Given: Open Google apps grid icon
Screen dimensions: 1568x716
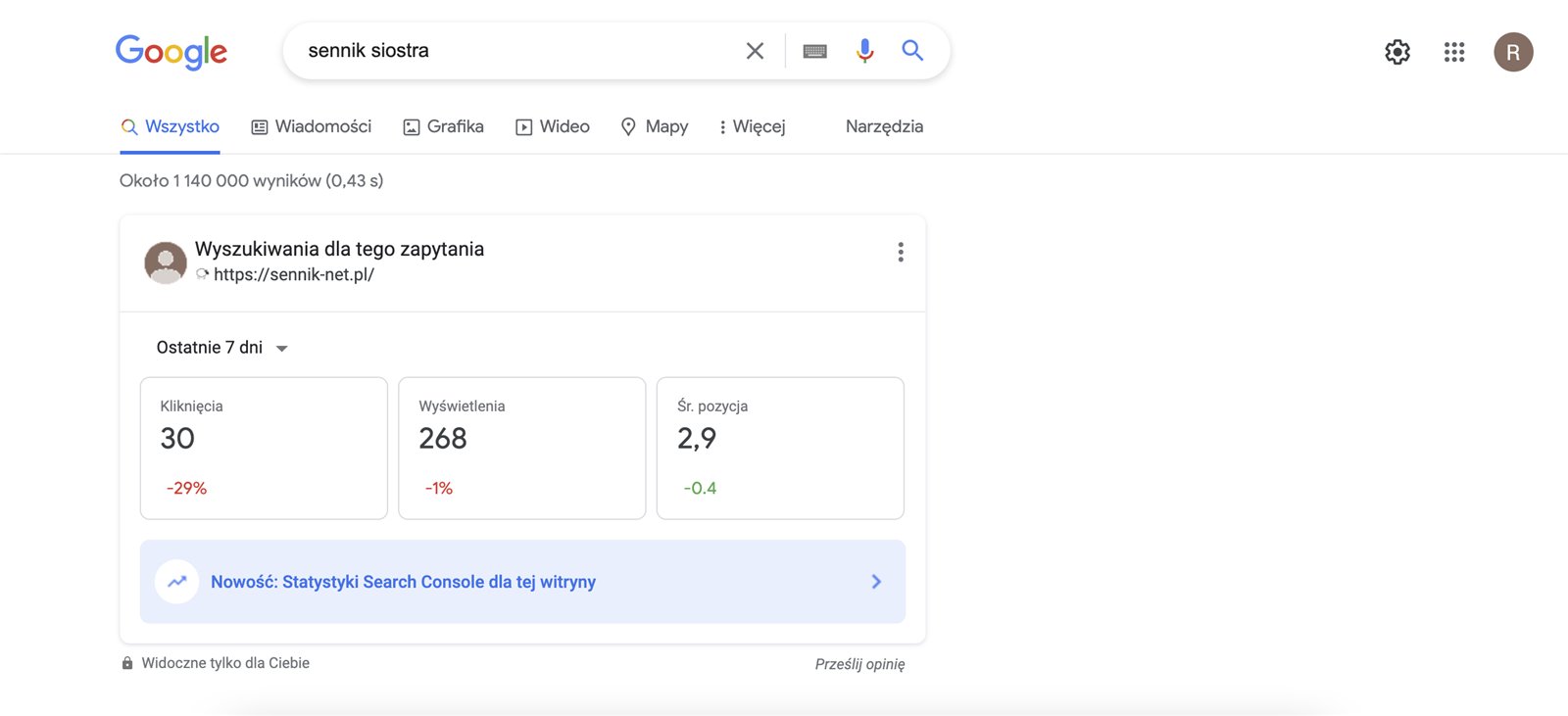Looking at the screenshot, I should [1454, 52].
